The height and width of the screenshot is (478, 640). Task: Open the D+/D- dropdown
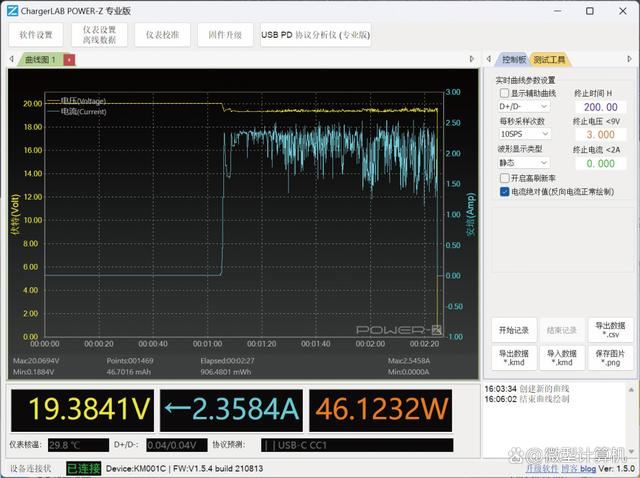pyautogui.click(x=524, y=106)
